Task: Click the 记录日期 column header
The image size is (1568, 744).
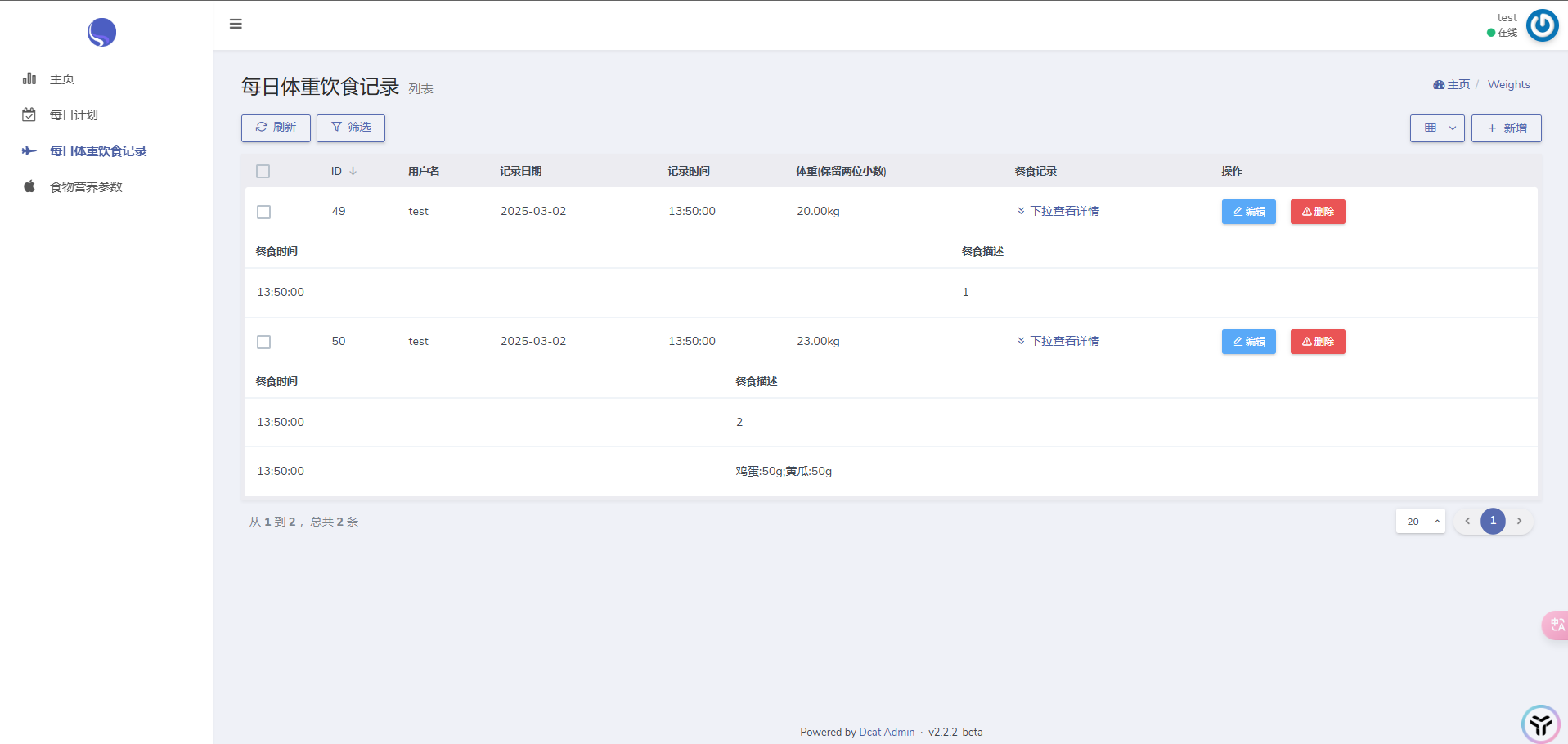Action: (521, 171)
